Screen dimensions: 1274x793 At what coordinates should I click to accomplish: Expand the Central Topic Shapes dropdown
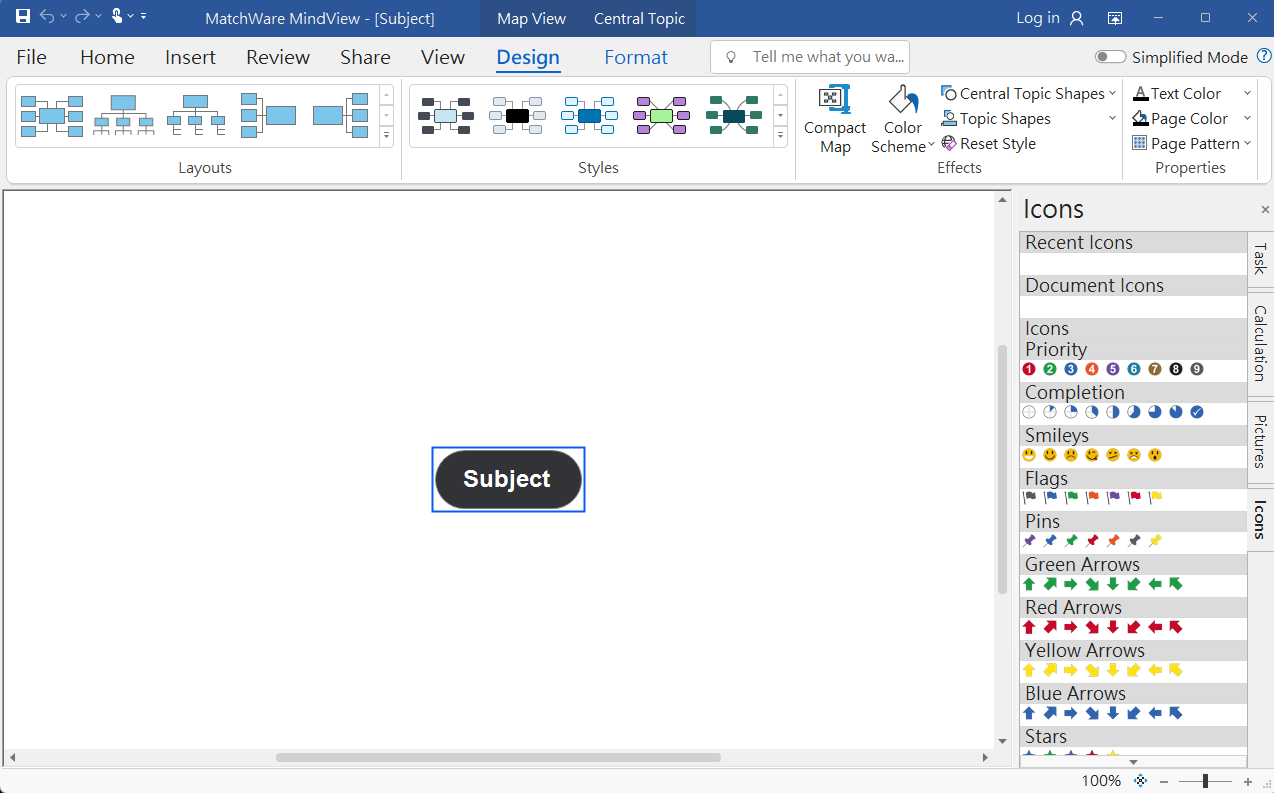click(1112, 94)
